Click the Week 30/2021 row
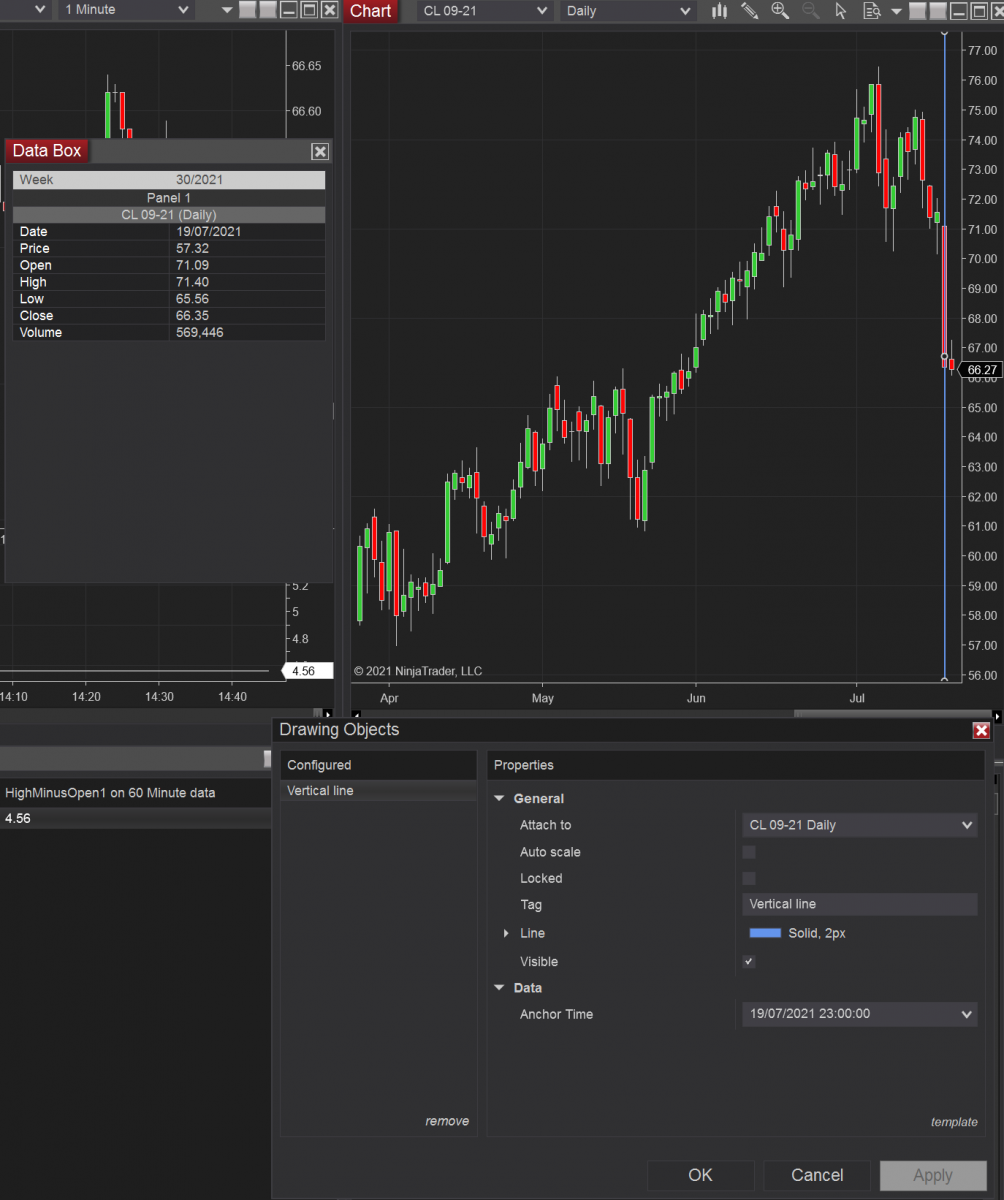This screenshot has width=1004, height=1200. (169, 180)
